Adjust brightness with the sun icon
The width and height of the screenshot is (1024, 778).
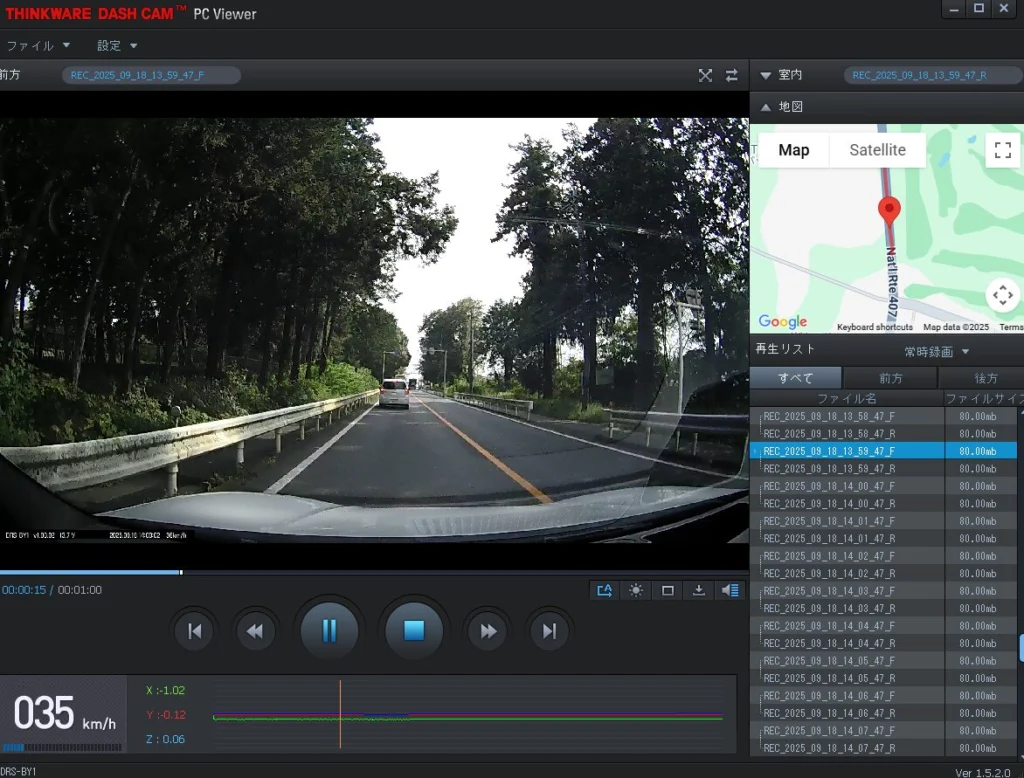pos(636,591)
